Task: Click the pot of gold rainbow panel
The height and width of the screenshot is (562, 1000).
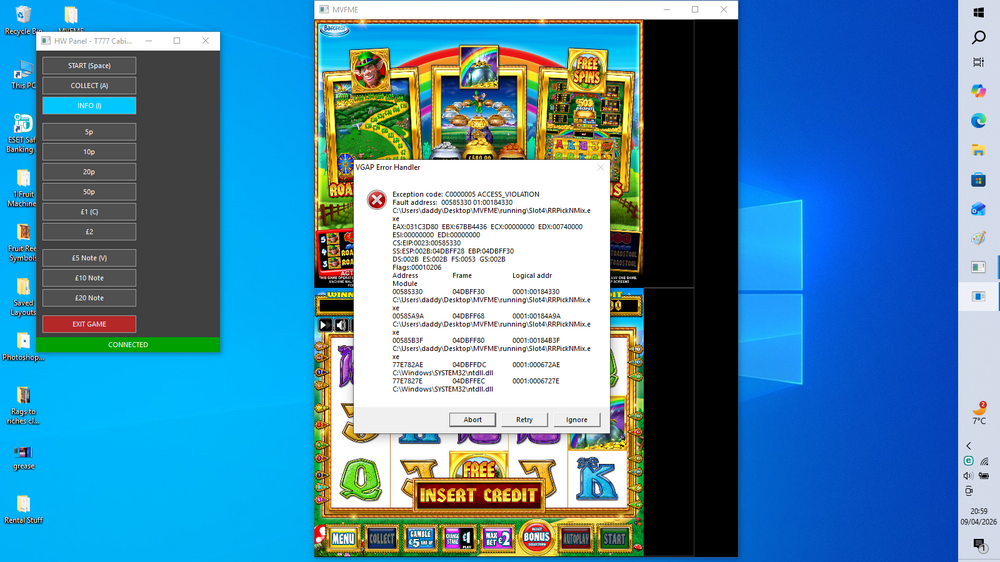Action: (479, 66)
